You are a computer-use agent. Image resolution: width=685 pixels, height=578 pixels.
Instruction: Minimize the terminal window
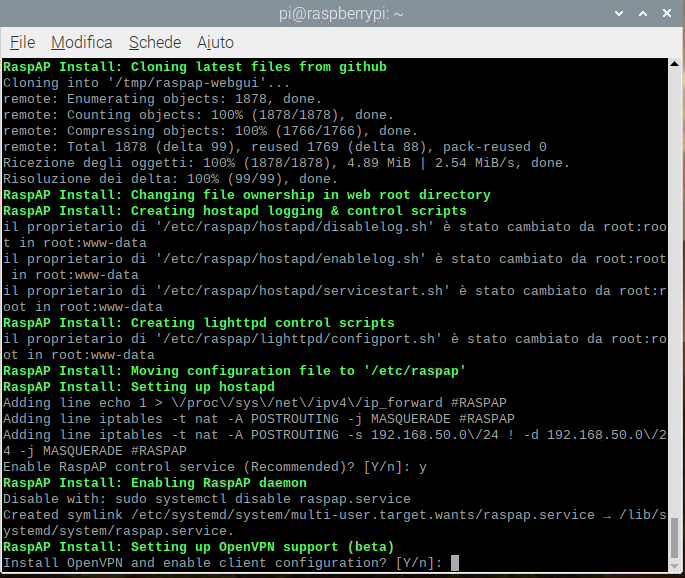619,14
